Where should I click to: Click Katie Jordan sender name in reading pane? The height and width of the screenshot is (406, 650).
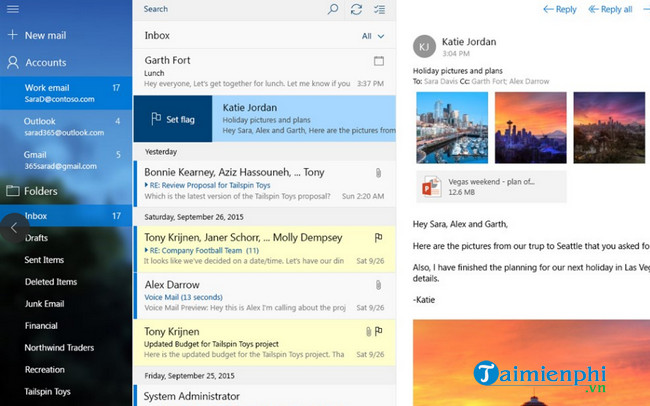click(469, 42)
